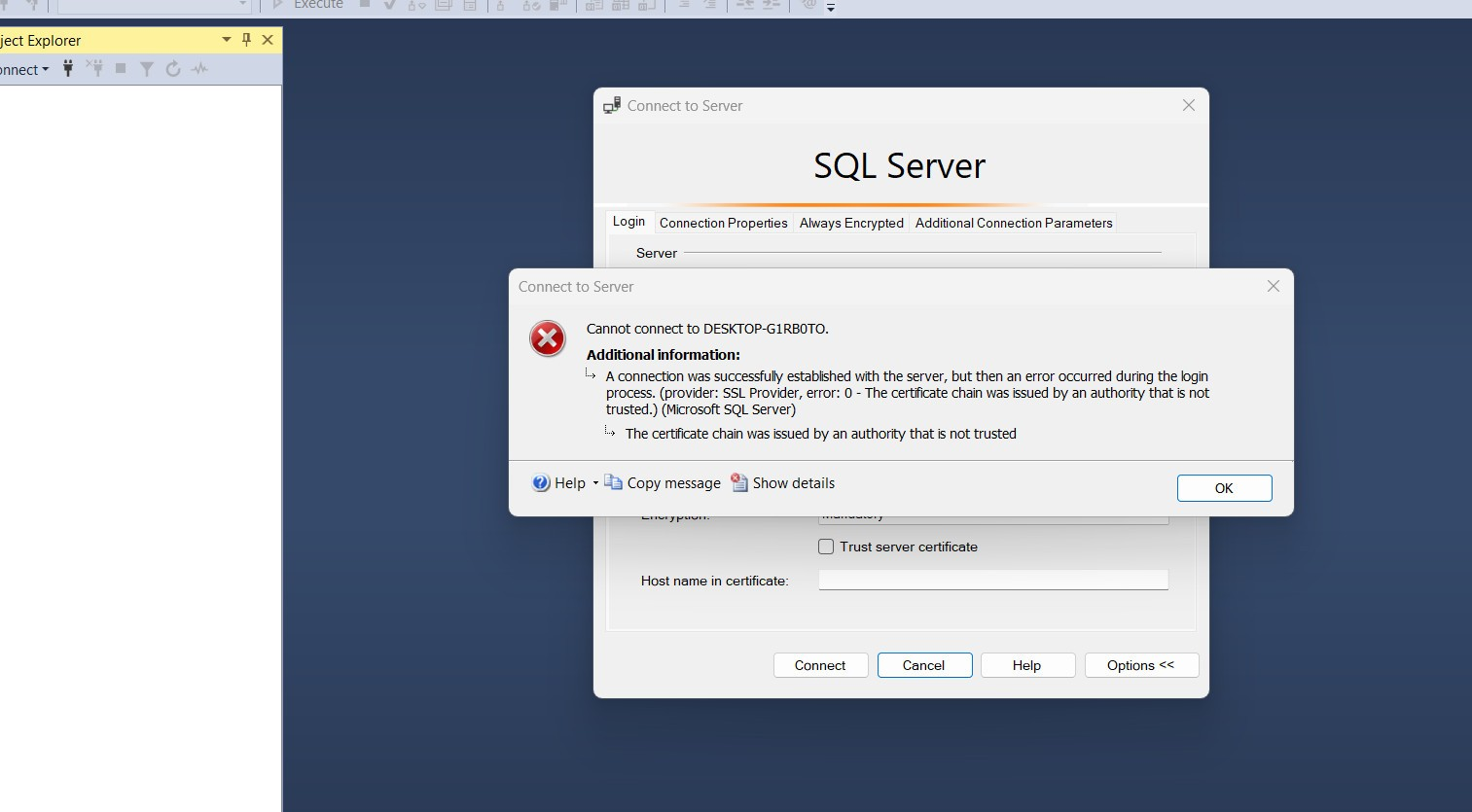The height and width of the screenshot is (812, 1472).
Task: Click the Disconnect plug icon in Object Explorer
Action: tap(94, 68)
